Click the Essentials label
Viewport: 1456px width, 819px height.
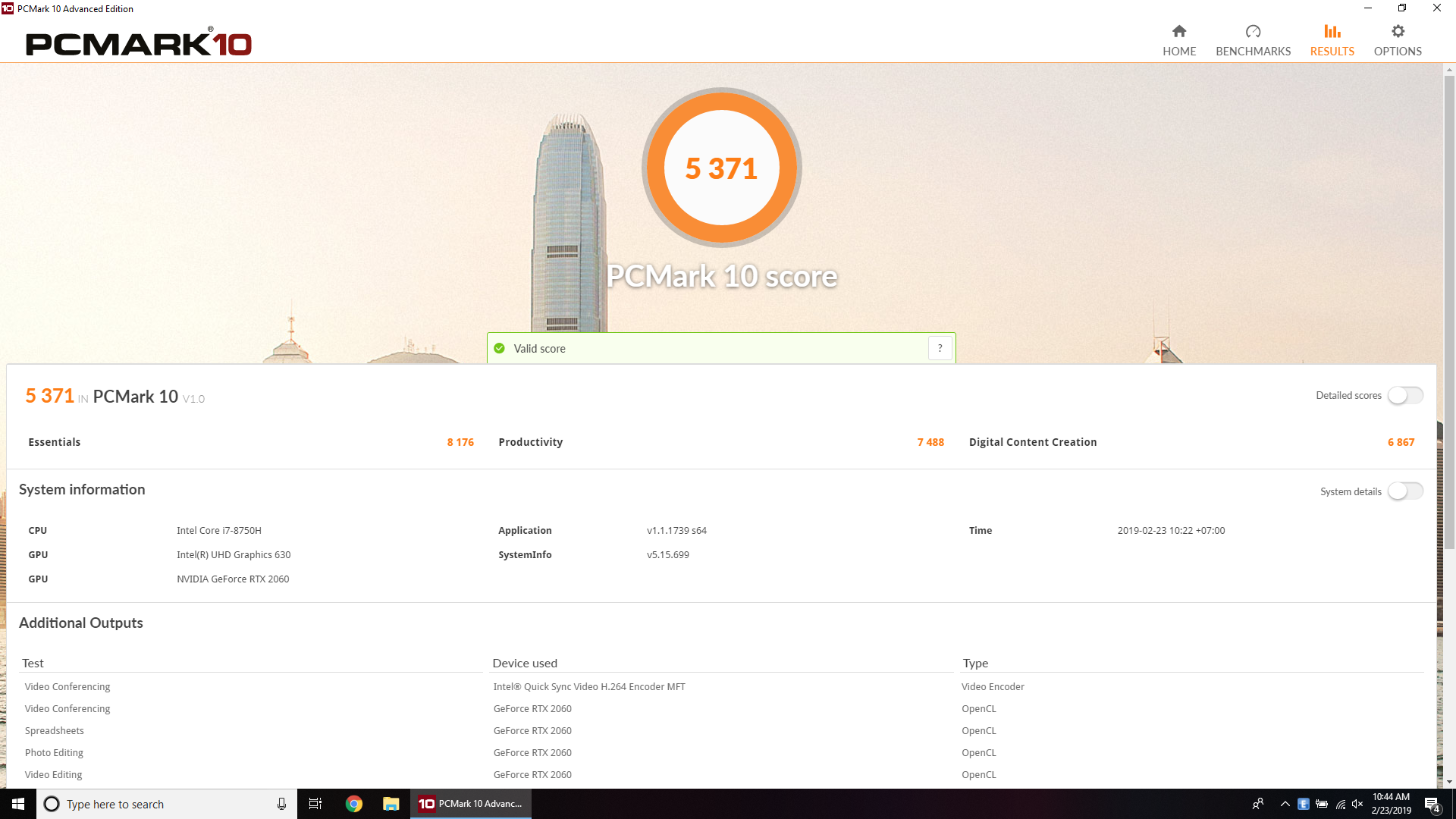(x=54, y=442)
